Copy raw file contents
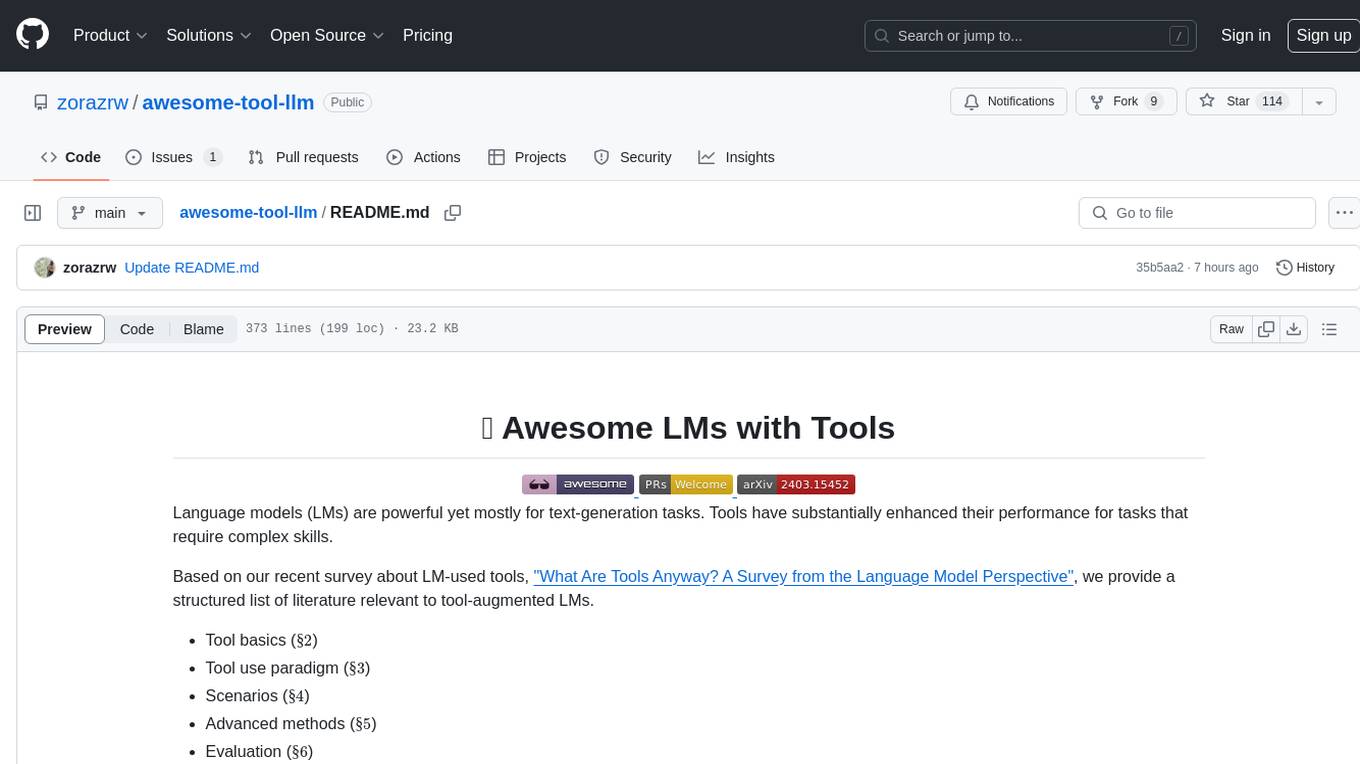Viewport: 1360px width, 764px height. pyautogui.click(x=1266, y=329)
